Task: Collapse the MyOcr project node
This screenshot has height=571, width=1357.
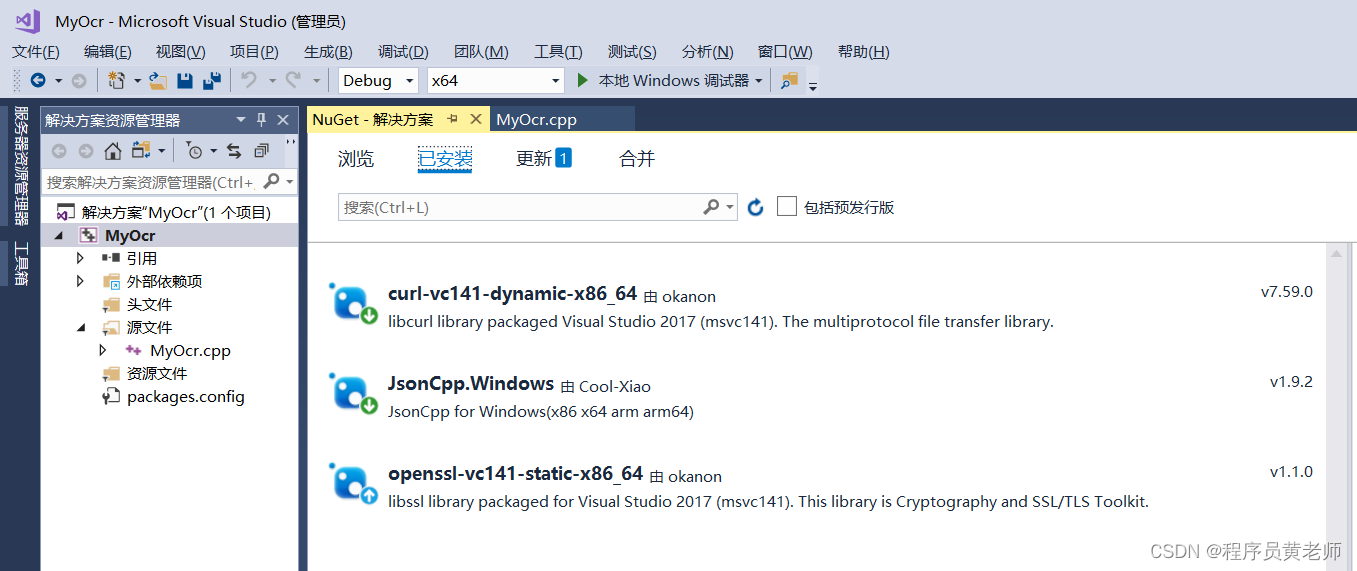Action: [58, 235]
